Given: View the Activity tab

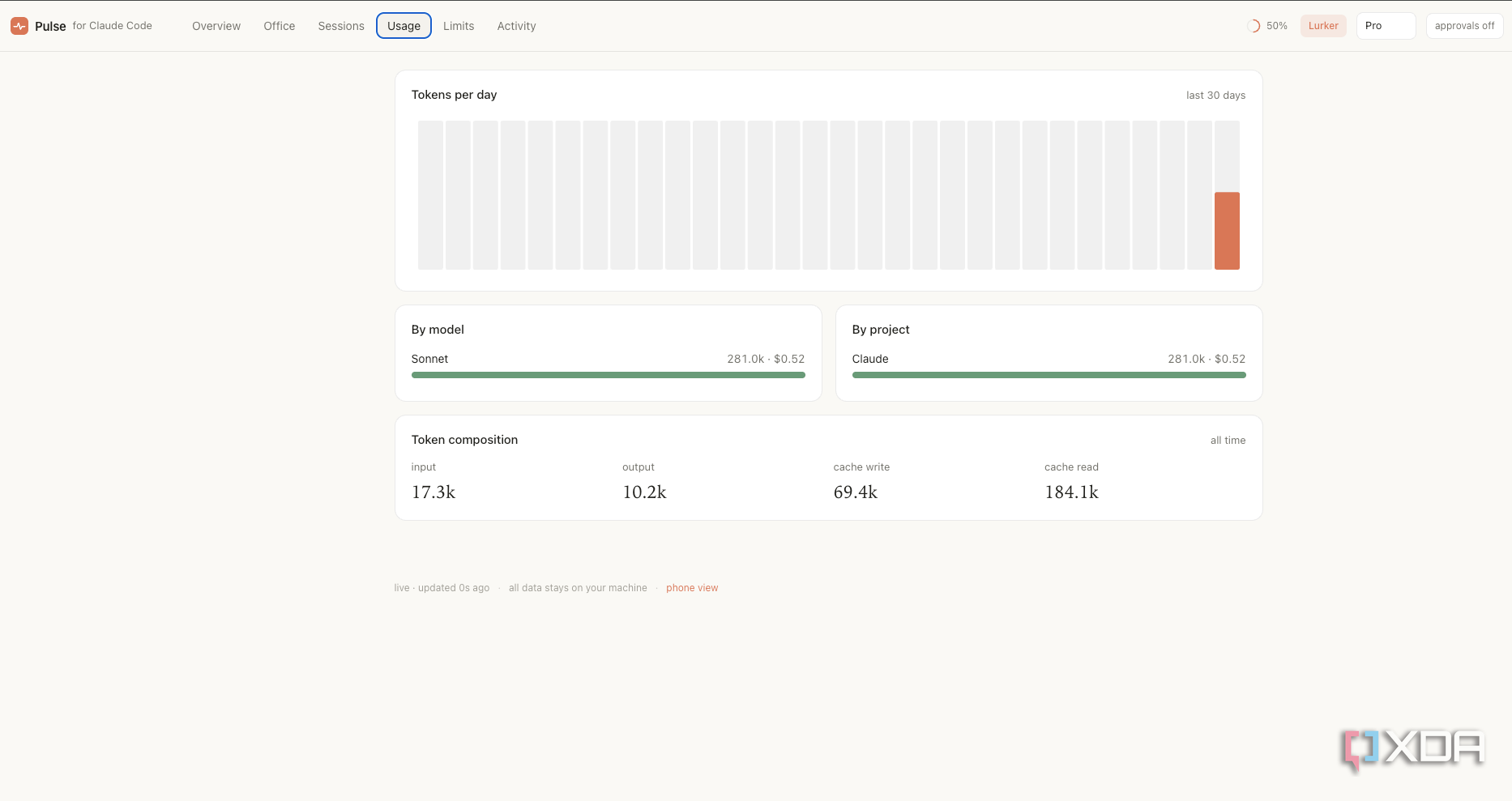Looking at the screenshot, I should click(x=517, y=26).
